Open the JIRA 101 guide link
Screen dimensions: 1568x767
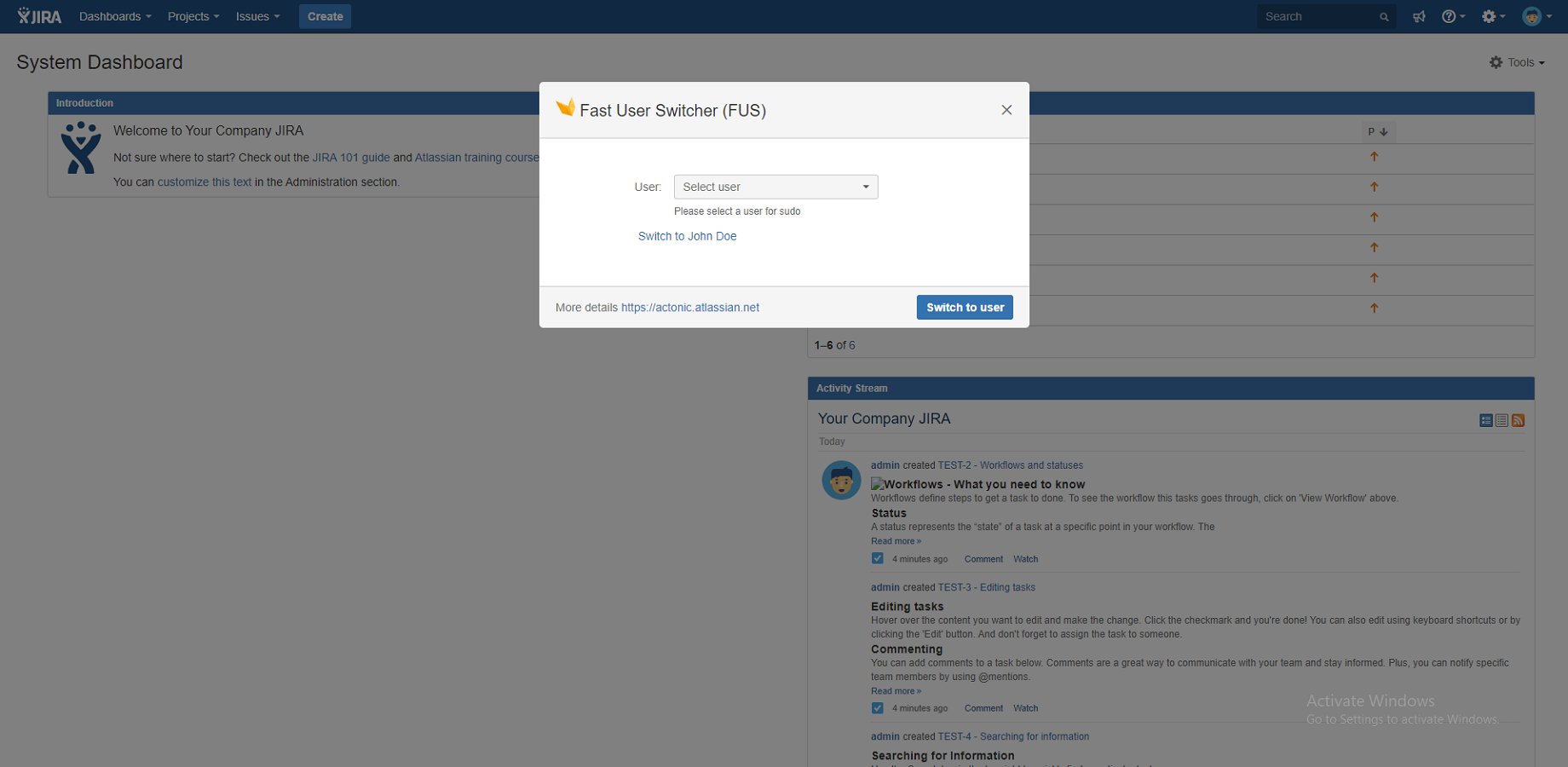tap(351, 158)
